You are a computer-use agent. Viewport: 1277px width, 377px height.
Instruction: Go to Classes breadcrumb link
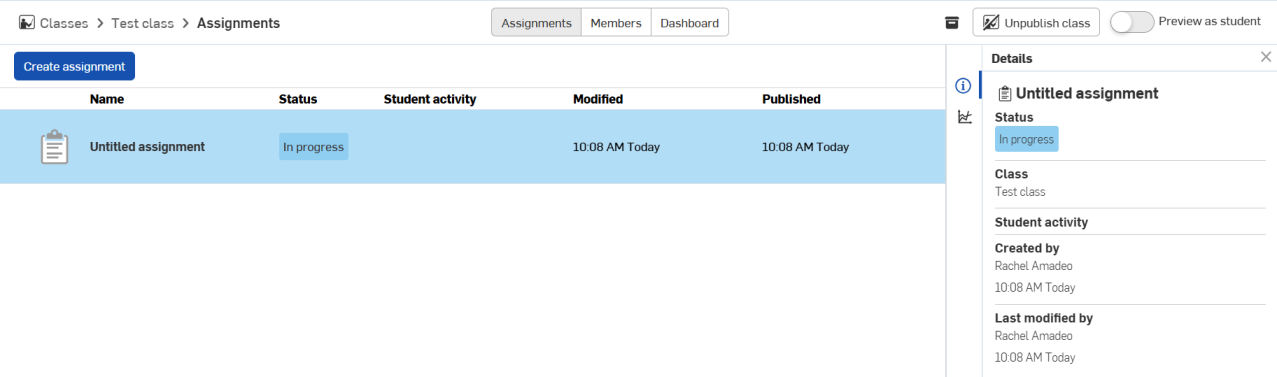[64, 23]
